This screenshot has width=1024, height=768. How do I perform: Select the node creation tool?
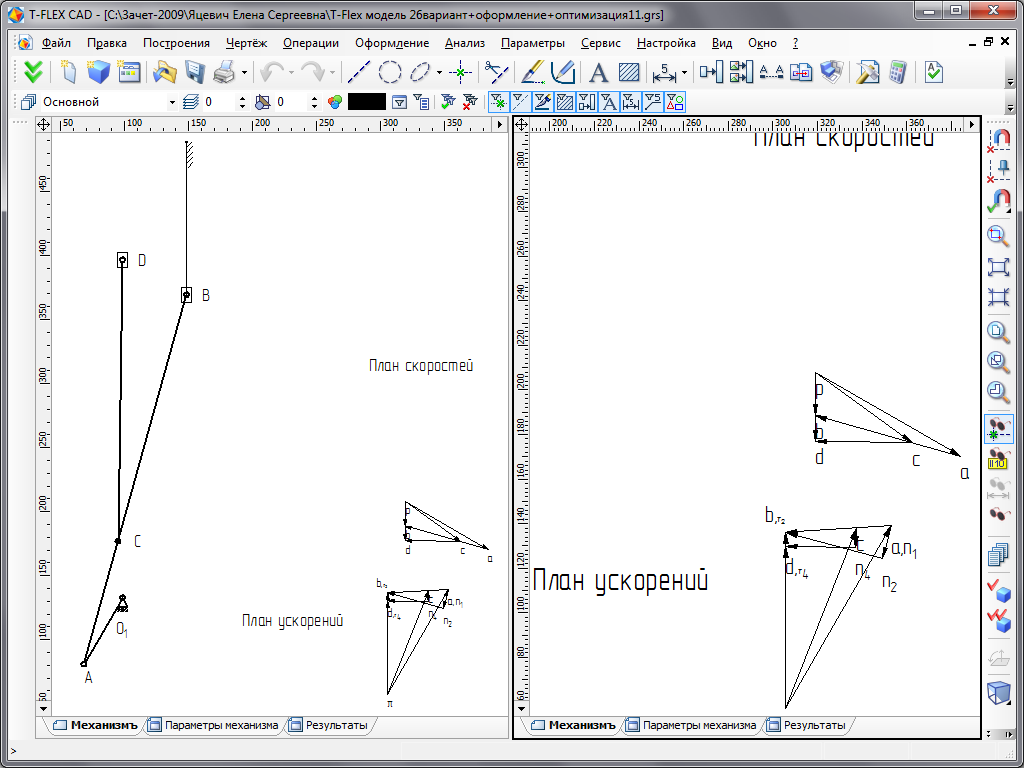pos(461,72)
